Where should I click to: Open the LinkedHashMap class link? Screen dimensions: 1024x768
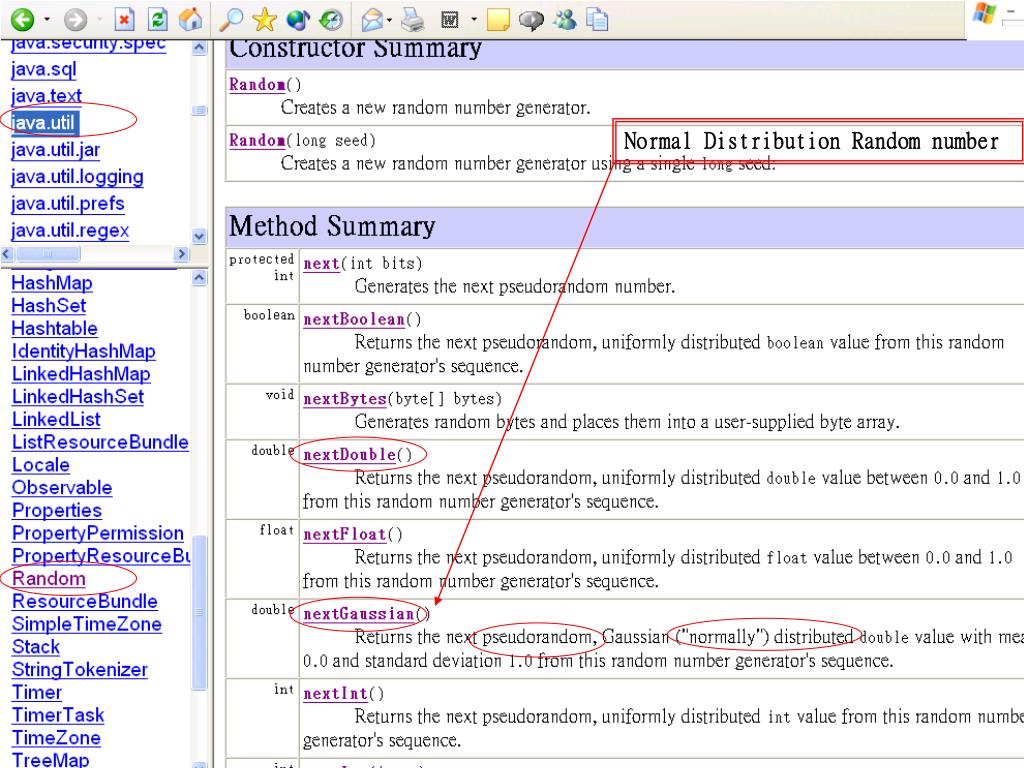click(81, 374)
